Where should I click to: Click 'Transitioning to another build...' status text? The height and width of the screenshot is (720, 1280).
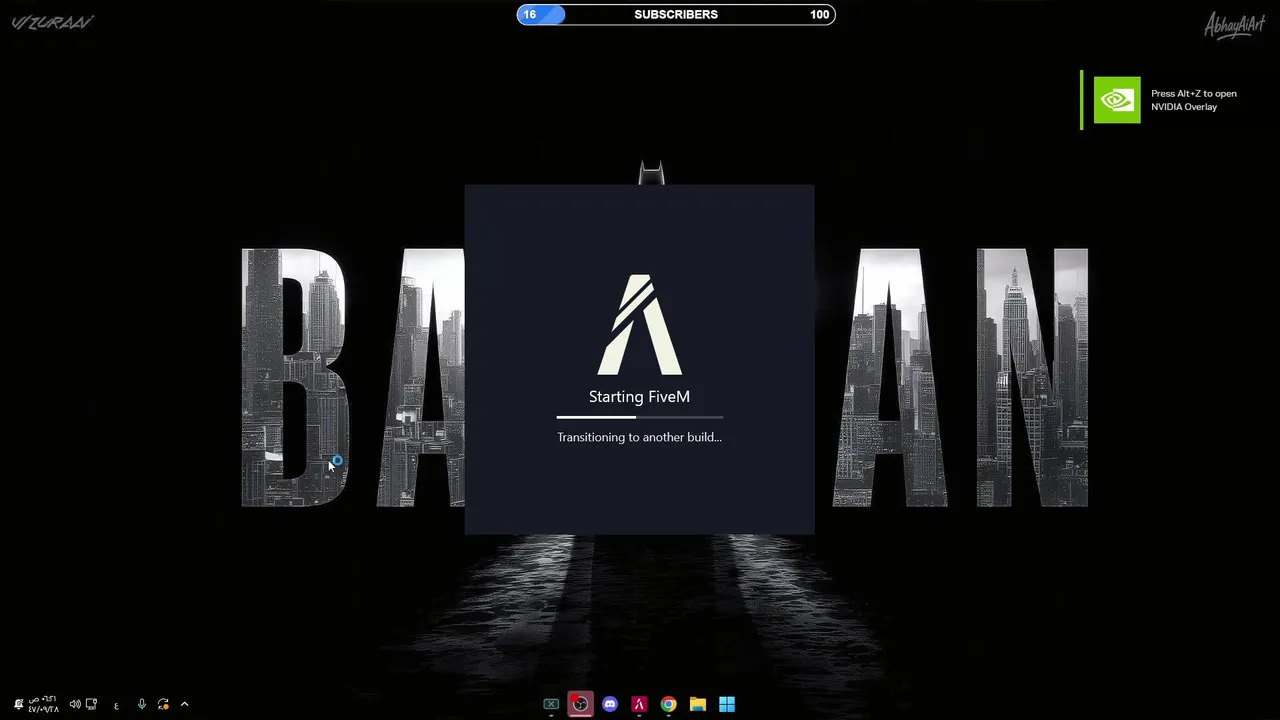pos(639,437)
